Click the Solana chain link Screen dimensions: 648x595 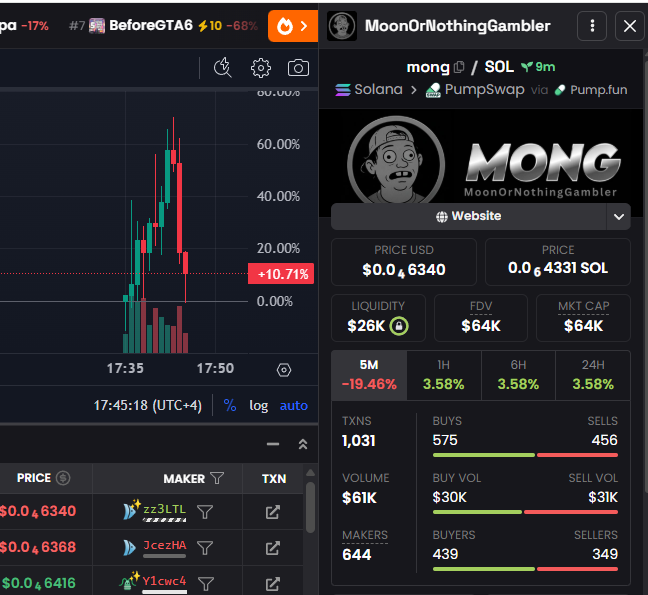point(369,89)
